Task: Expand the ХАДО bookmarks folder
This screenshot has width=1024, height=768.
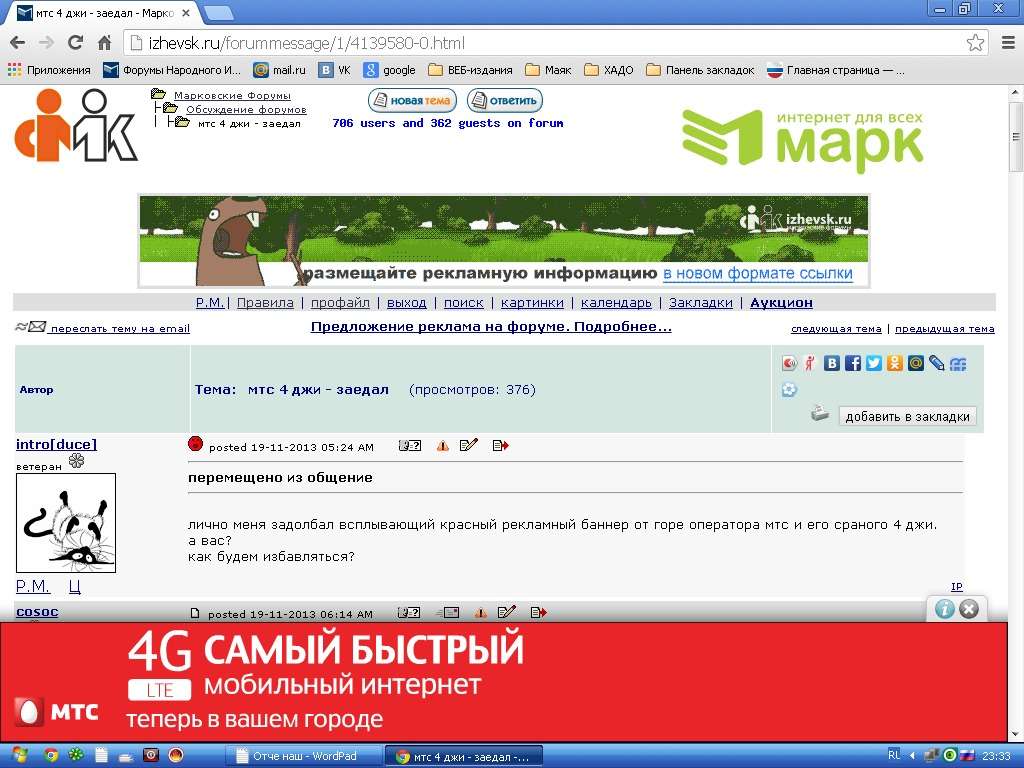Action: (609, 70)
